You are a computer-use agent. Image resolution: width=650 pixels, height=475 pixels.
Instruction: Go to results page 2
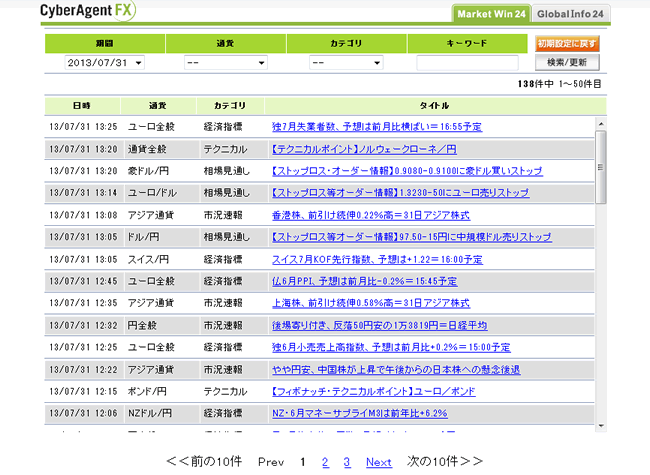(x=325, y=462)
